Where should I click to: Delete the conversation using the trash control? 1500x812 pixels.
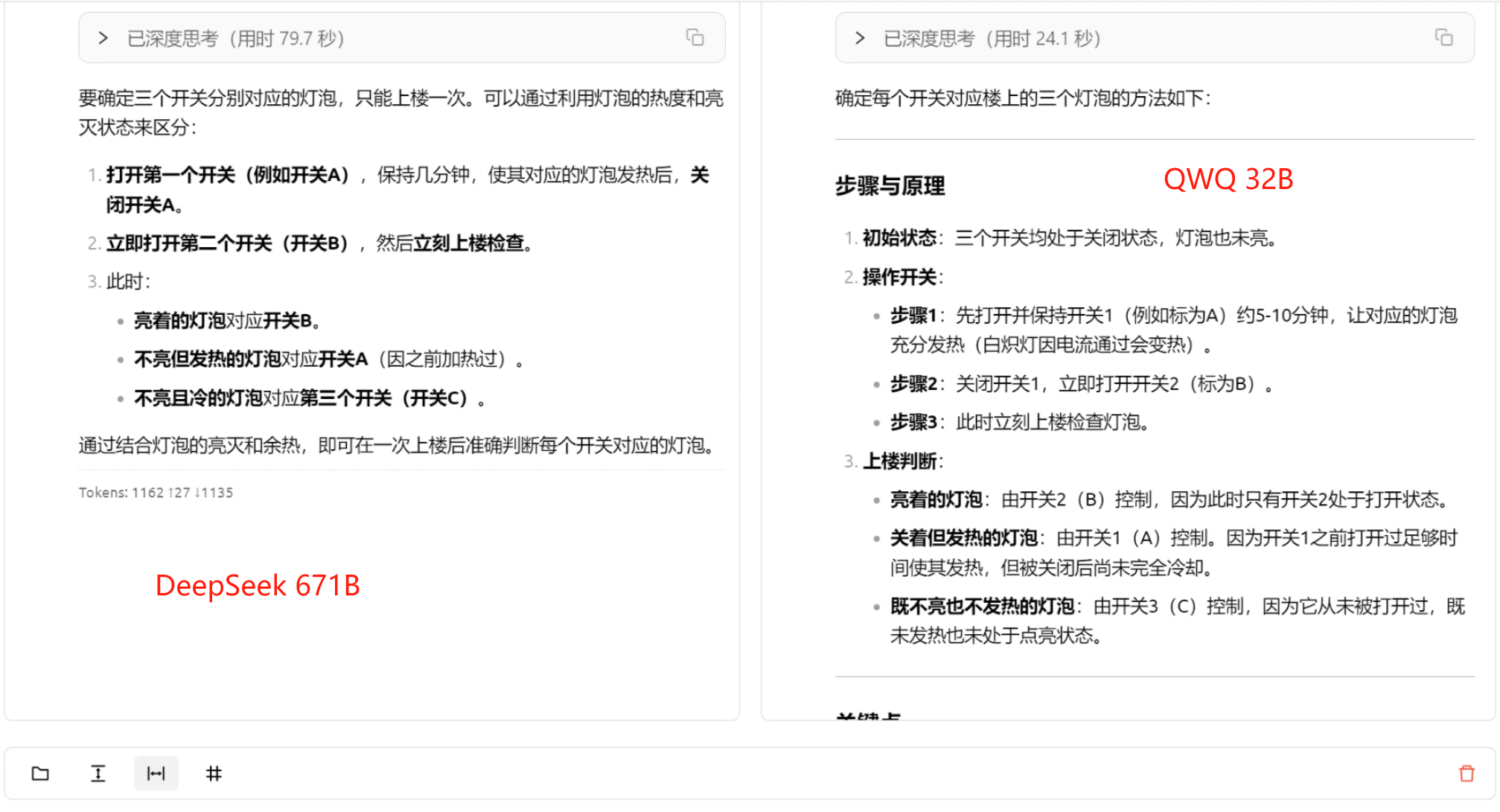1466,773
